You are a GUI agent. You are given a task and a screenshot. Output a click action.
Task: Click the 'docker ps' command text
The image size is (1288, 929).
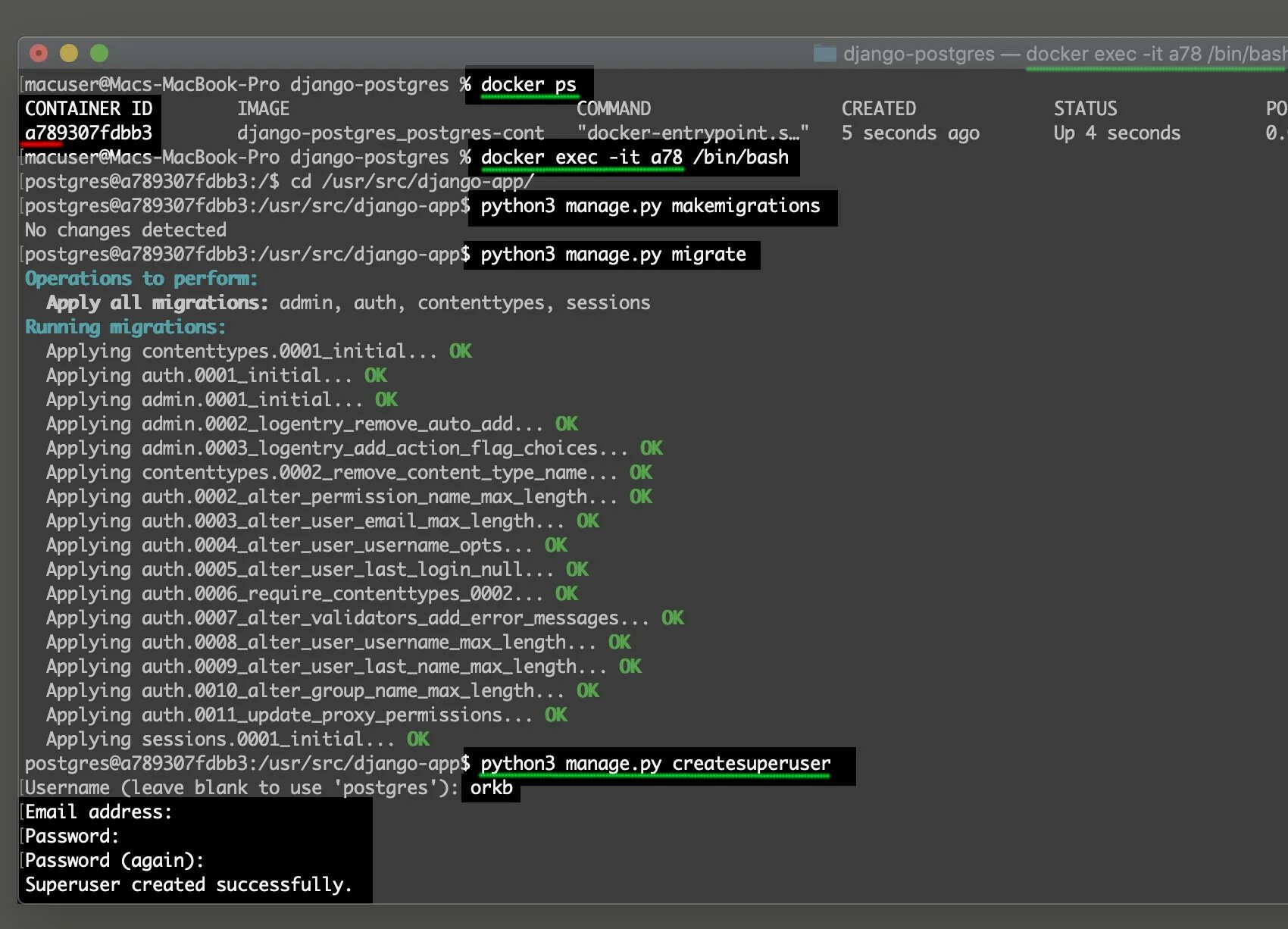tap(529, 84)
